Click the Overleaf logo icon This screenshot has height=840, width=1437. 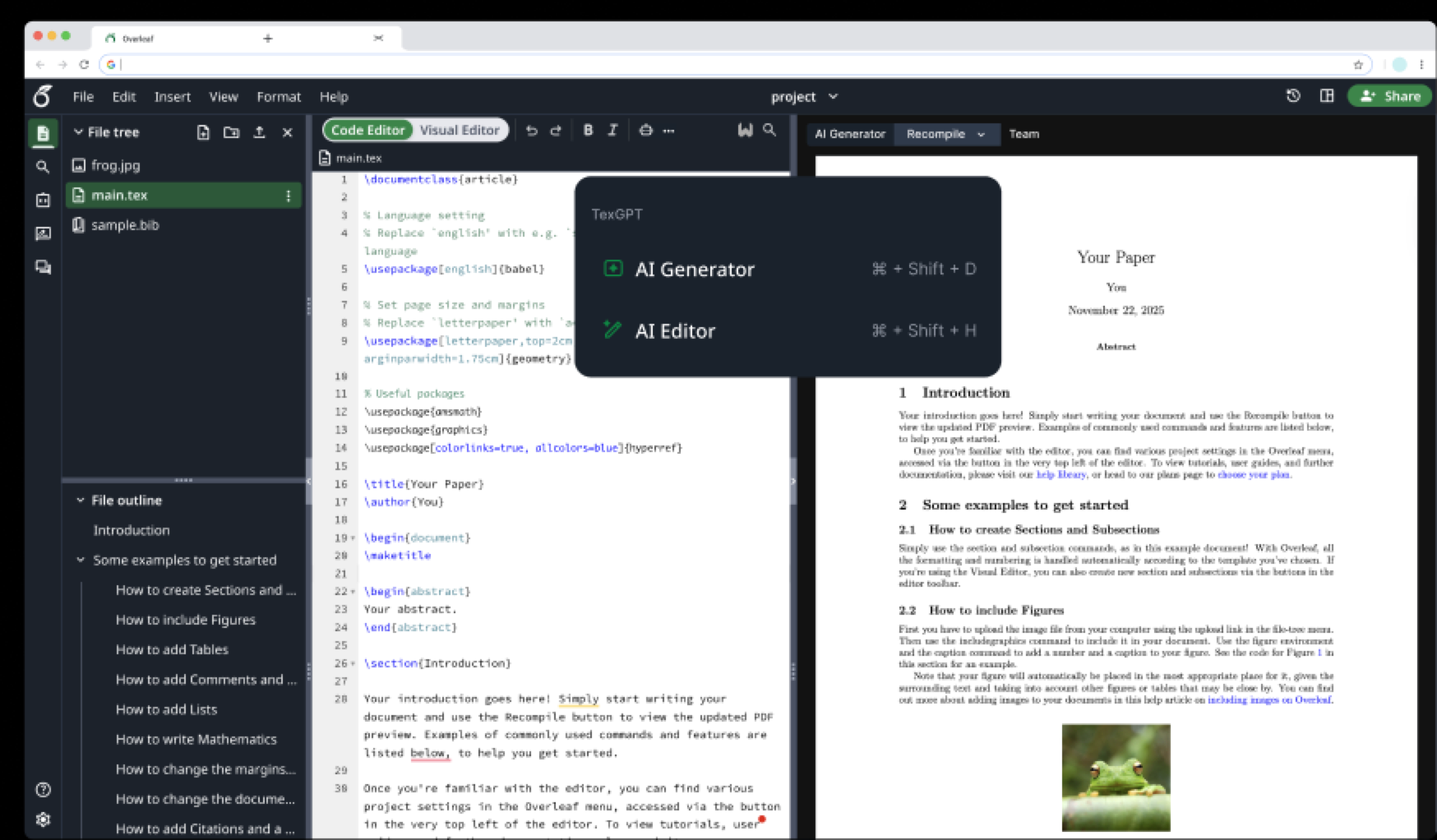point(43,96)
